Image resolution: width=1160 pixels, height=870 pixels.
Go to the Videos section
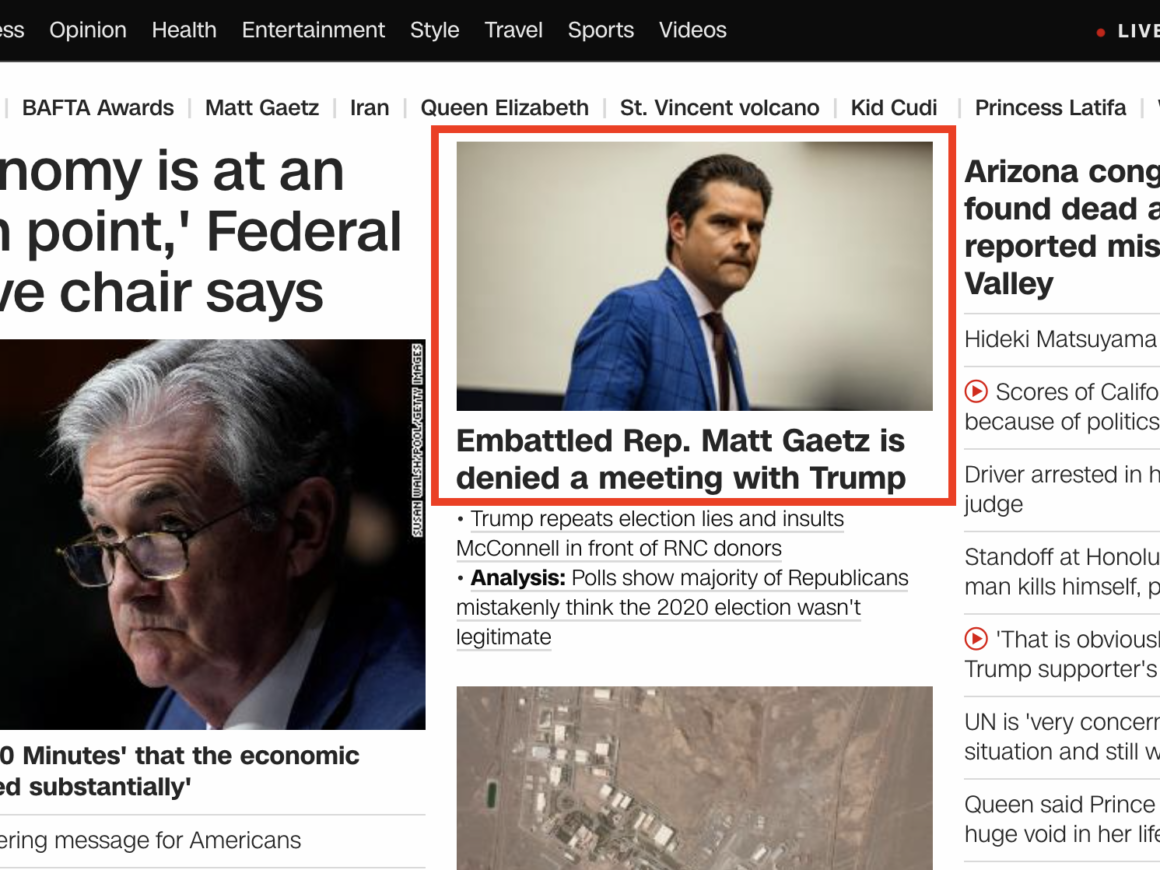pos(692,30)
